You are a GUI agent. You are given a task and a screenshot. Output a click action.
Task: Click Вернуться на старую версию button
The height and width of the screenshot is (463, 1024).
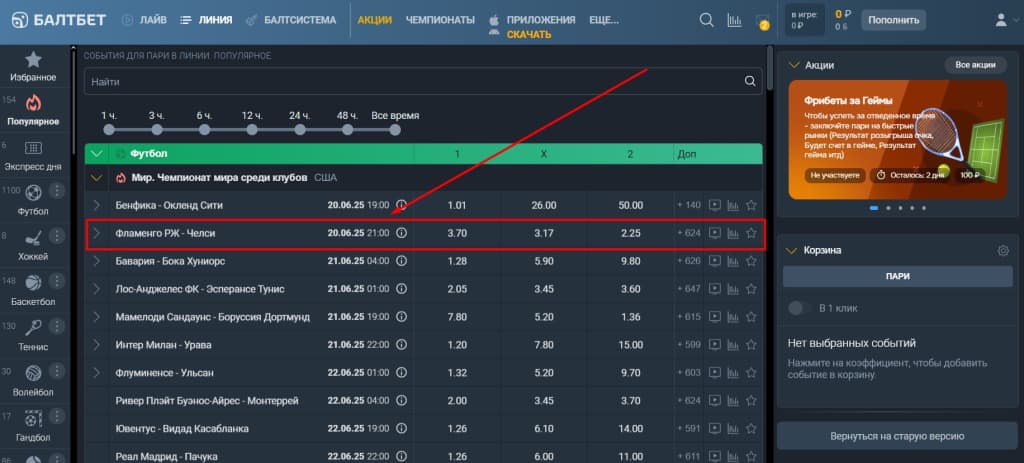(897, 436)
